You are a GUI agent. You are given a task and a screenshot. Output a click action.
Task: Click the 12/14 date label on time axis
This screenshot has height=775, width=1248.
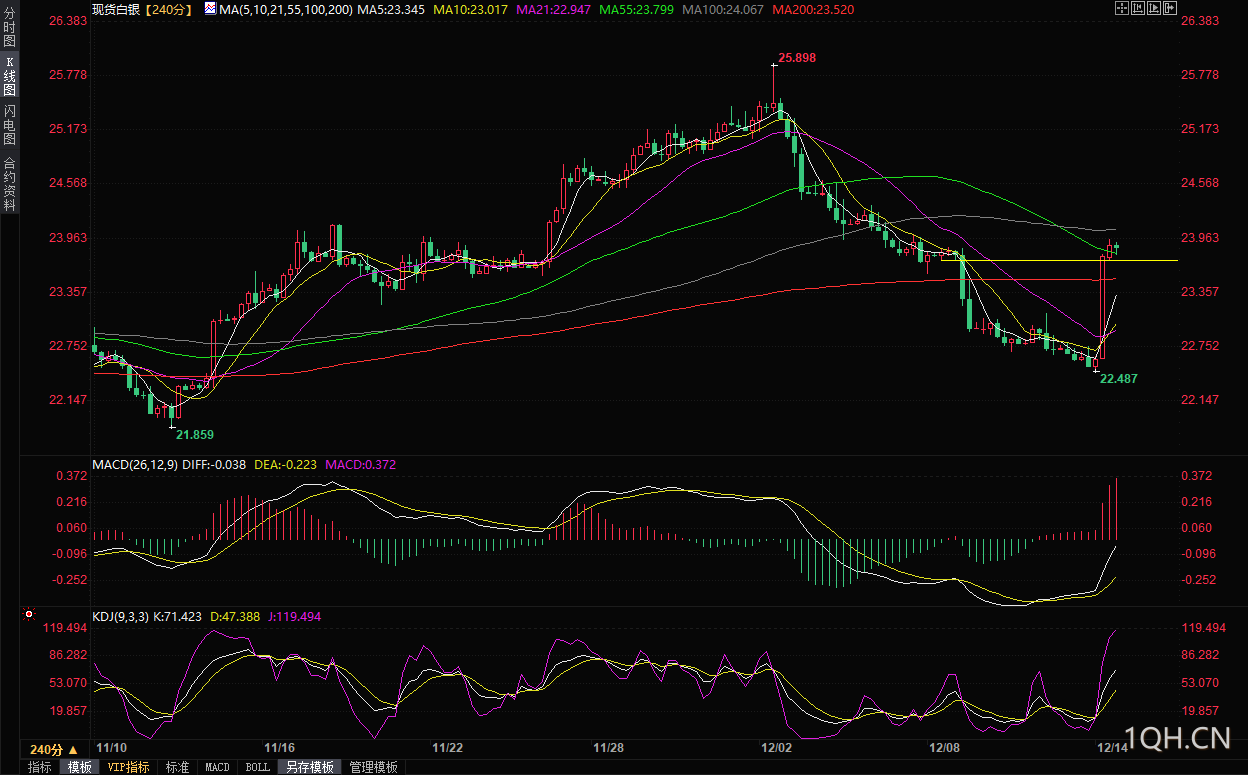(1112, 748)
